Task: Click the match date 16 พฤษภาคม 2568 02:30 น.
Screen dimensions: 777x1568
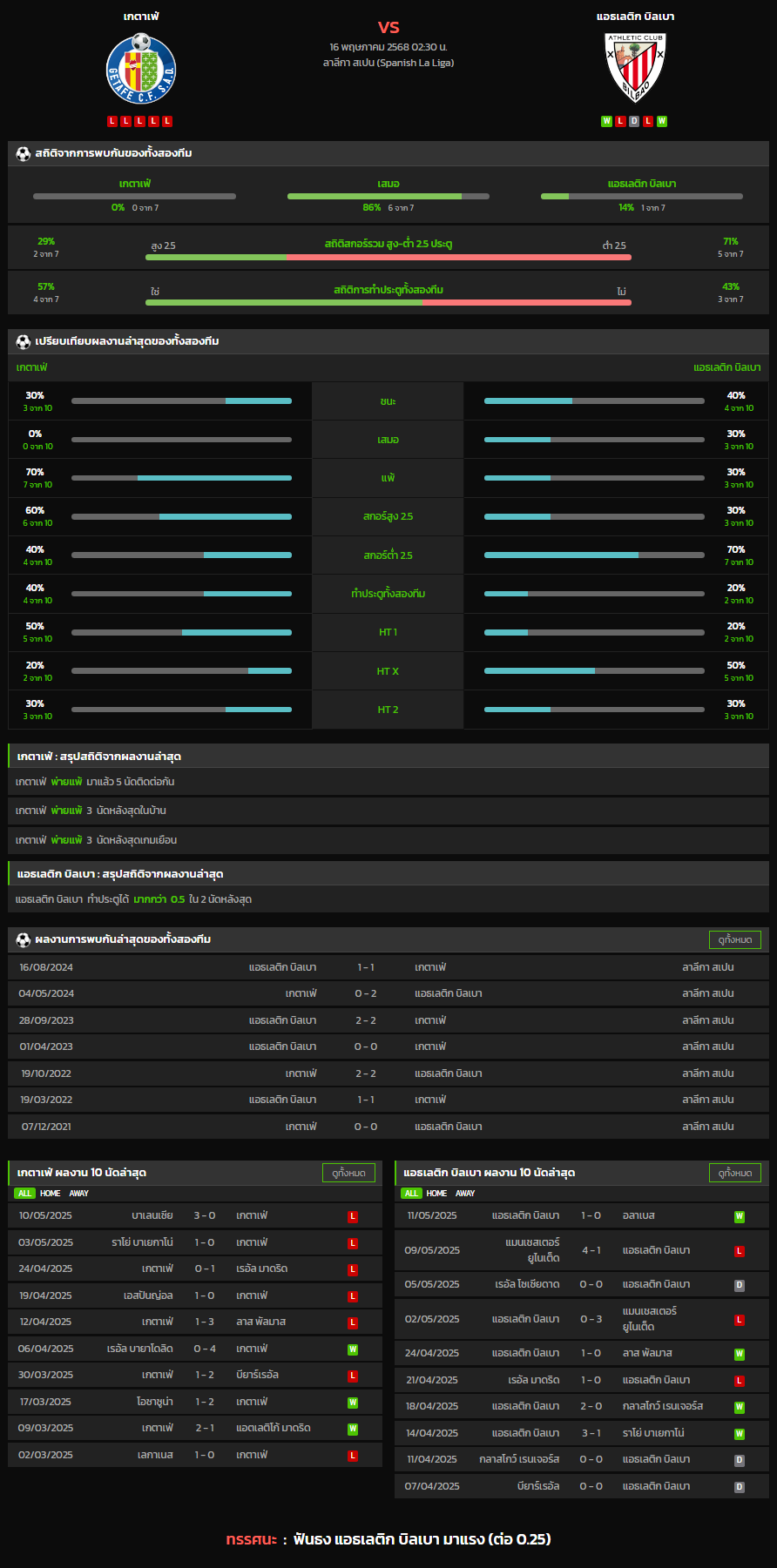Action: 388,47
